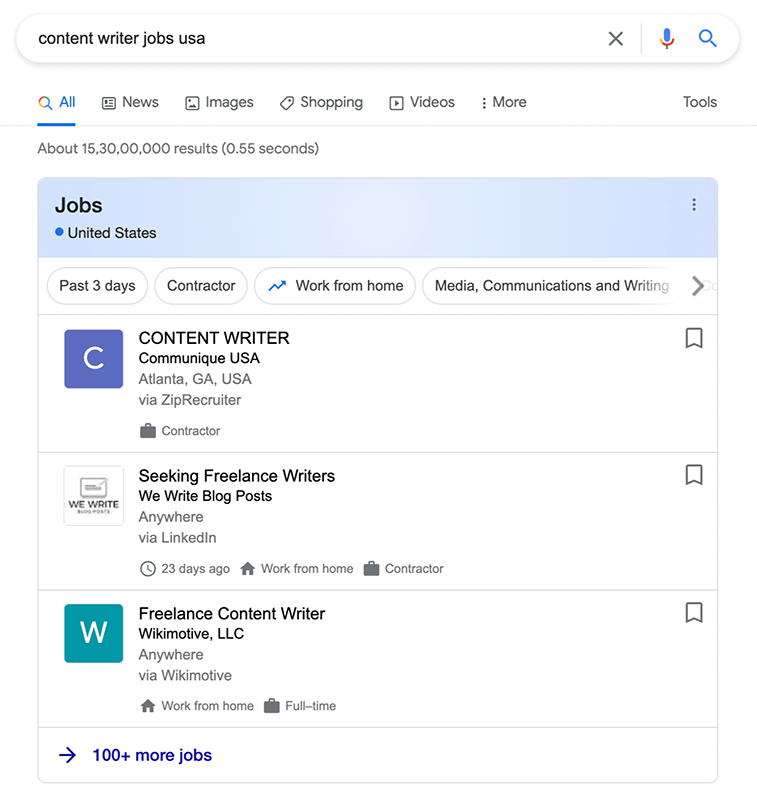Open the Jobs panel three-dot options menu

[x=694, y=205]
